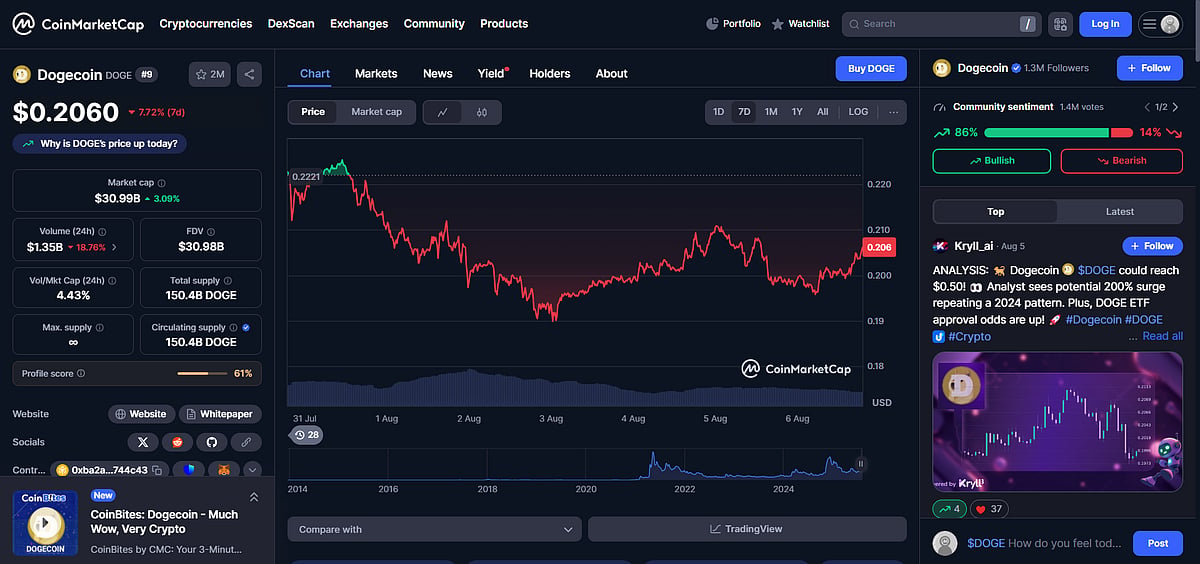Follow Dogecoin community with Follow button
Viewport: 1200px width, 564px height.
point(1149,68)
